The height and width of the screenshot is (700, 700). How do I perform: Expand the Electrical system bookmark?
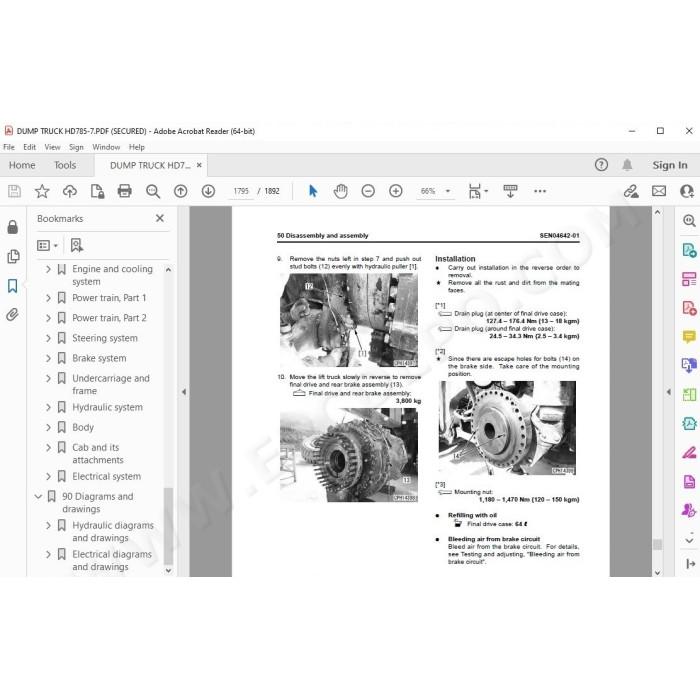[x=48, y=476]
